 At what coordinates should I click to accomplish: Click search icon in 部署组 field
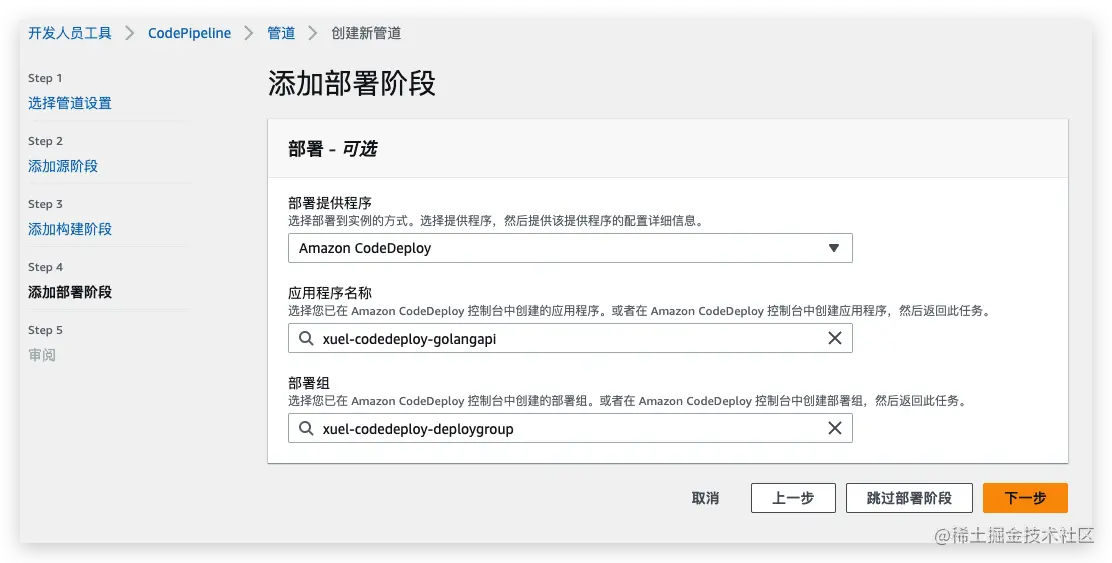pyautogui.click(x=306, y=428)
